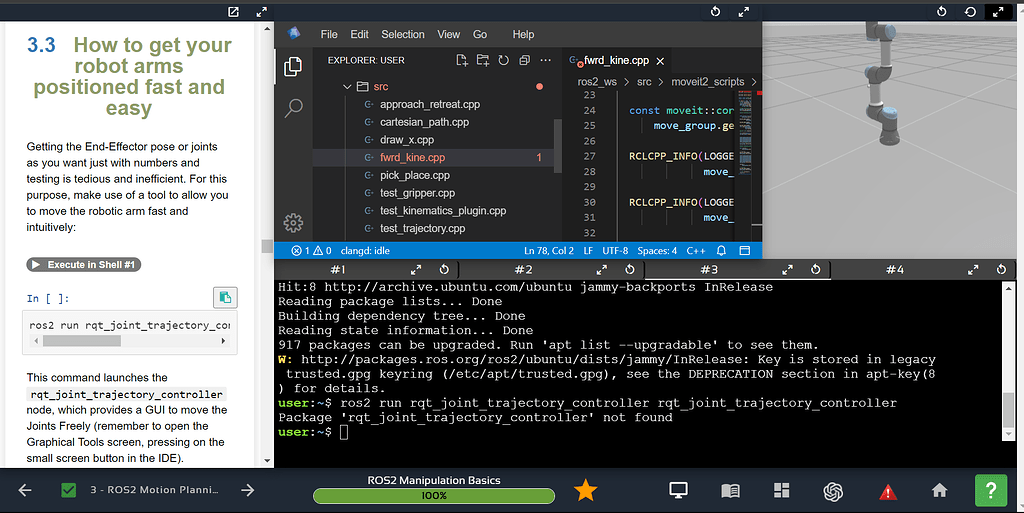Open pick_place.cpp in the file list
The width and height of the screenshot is (1024, 513).
[415, 175]
